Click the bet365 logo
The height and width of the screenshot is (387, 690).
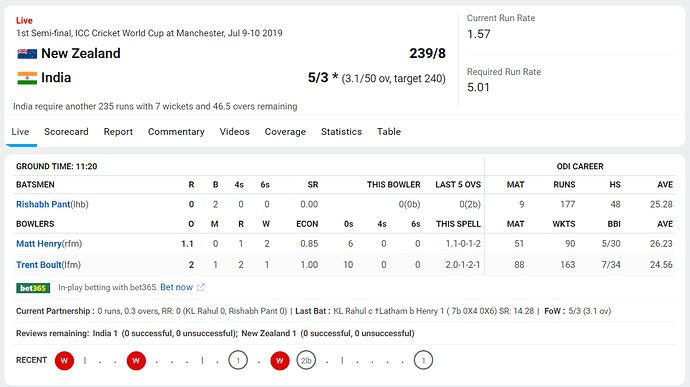tap(33, 288)
